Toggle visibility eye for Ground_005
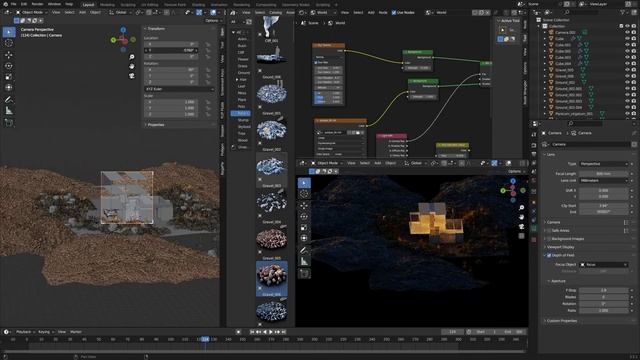This screenshot has height=360, width=640. 627,70
